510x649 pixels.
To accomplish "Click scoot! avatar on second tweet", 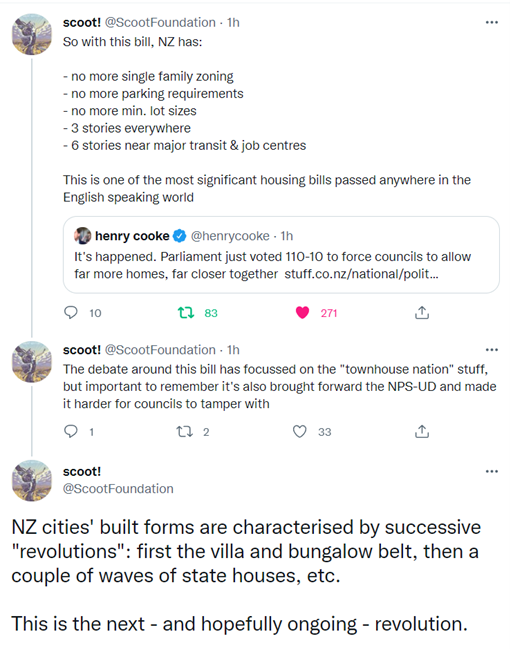I will point(32,362).
